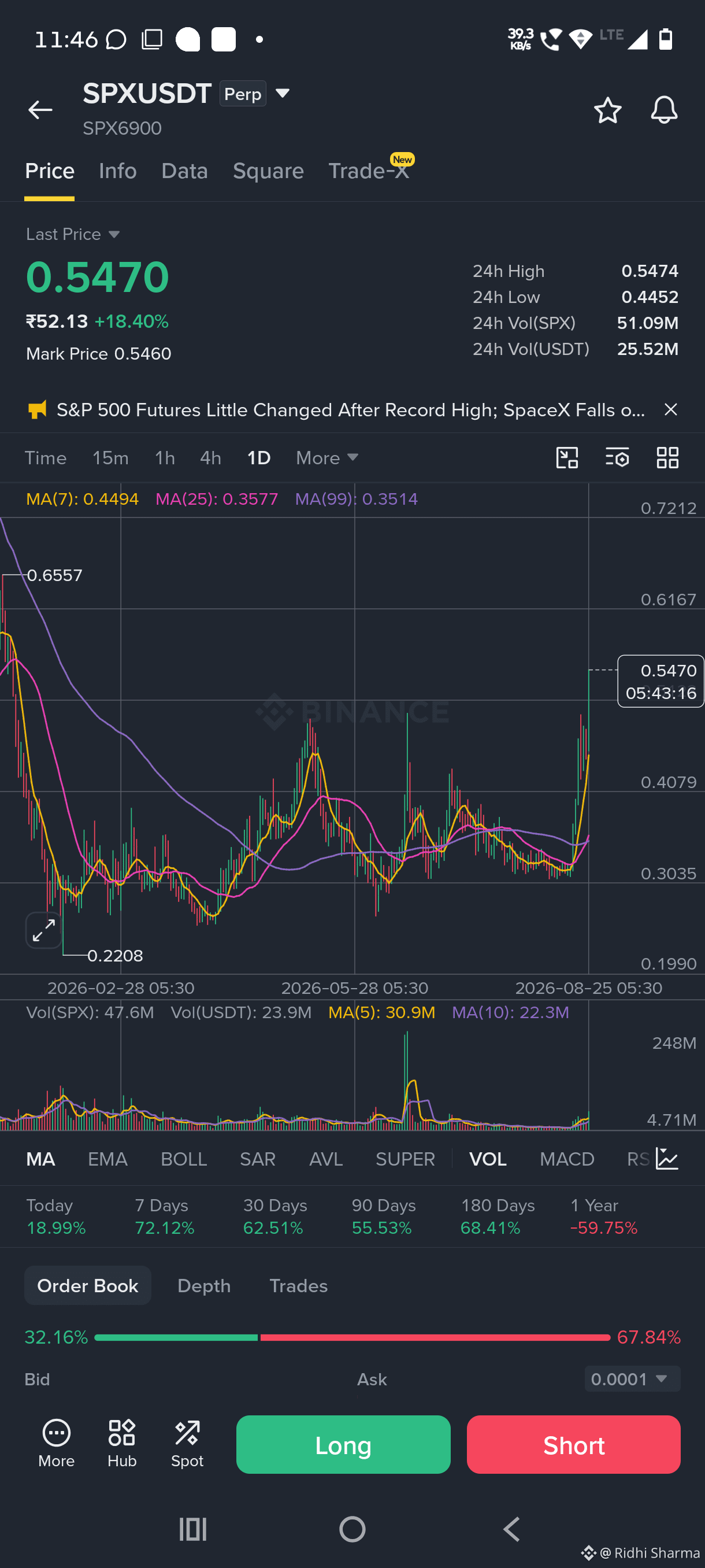Click the bid/ask ratio bar

[352, 1337]
